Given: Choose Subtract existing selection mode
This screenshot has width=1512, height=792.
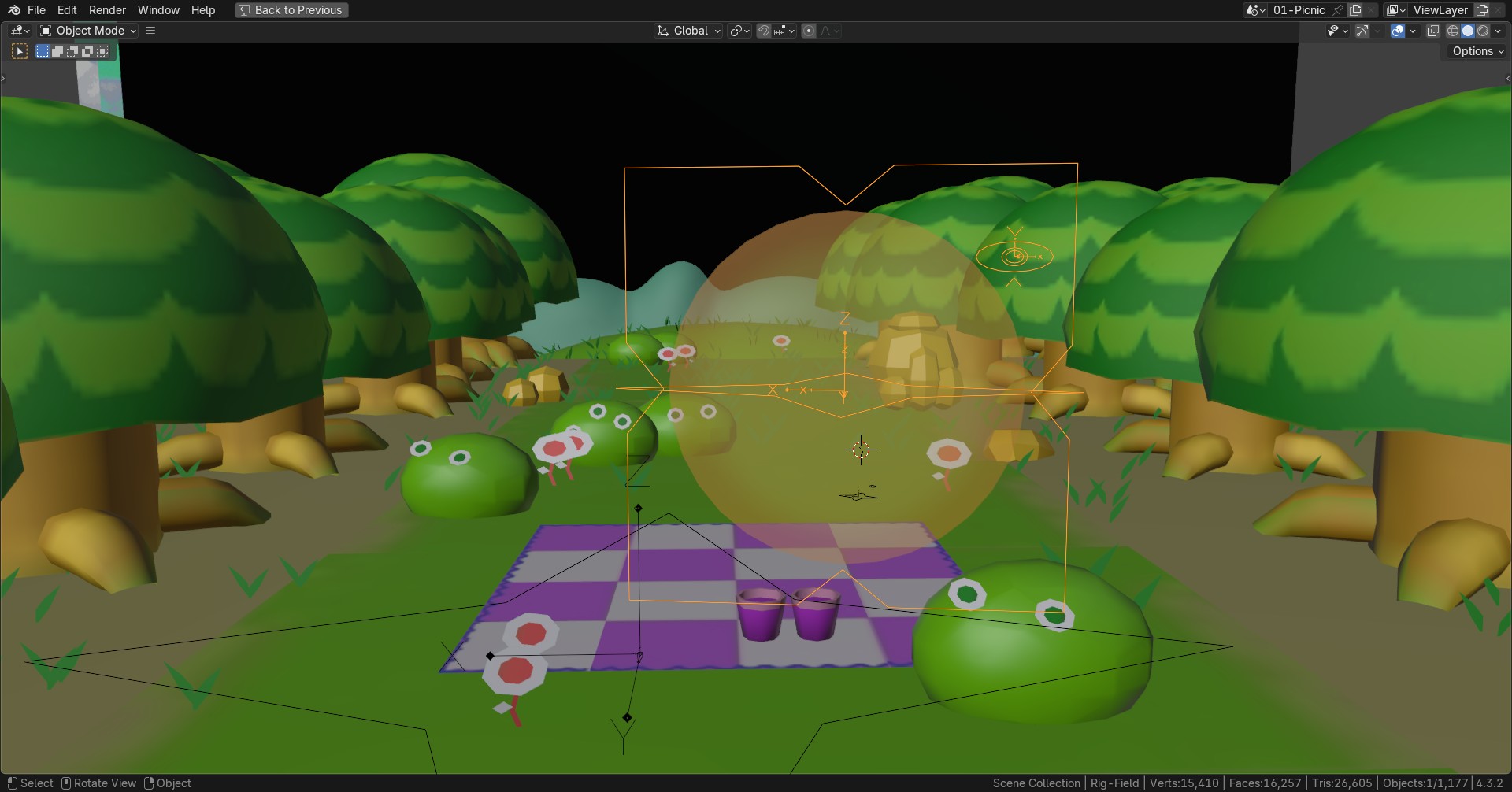Looking at the screenshot, I should click(x=72, y=51).
